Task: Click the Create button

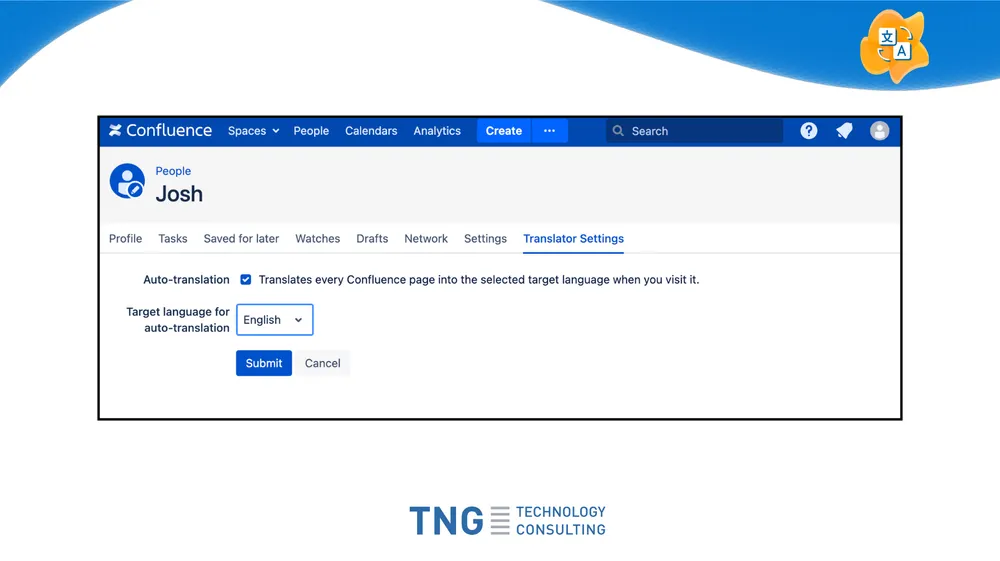Action: click(x=503, y=131)
